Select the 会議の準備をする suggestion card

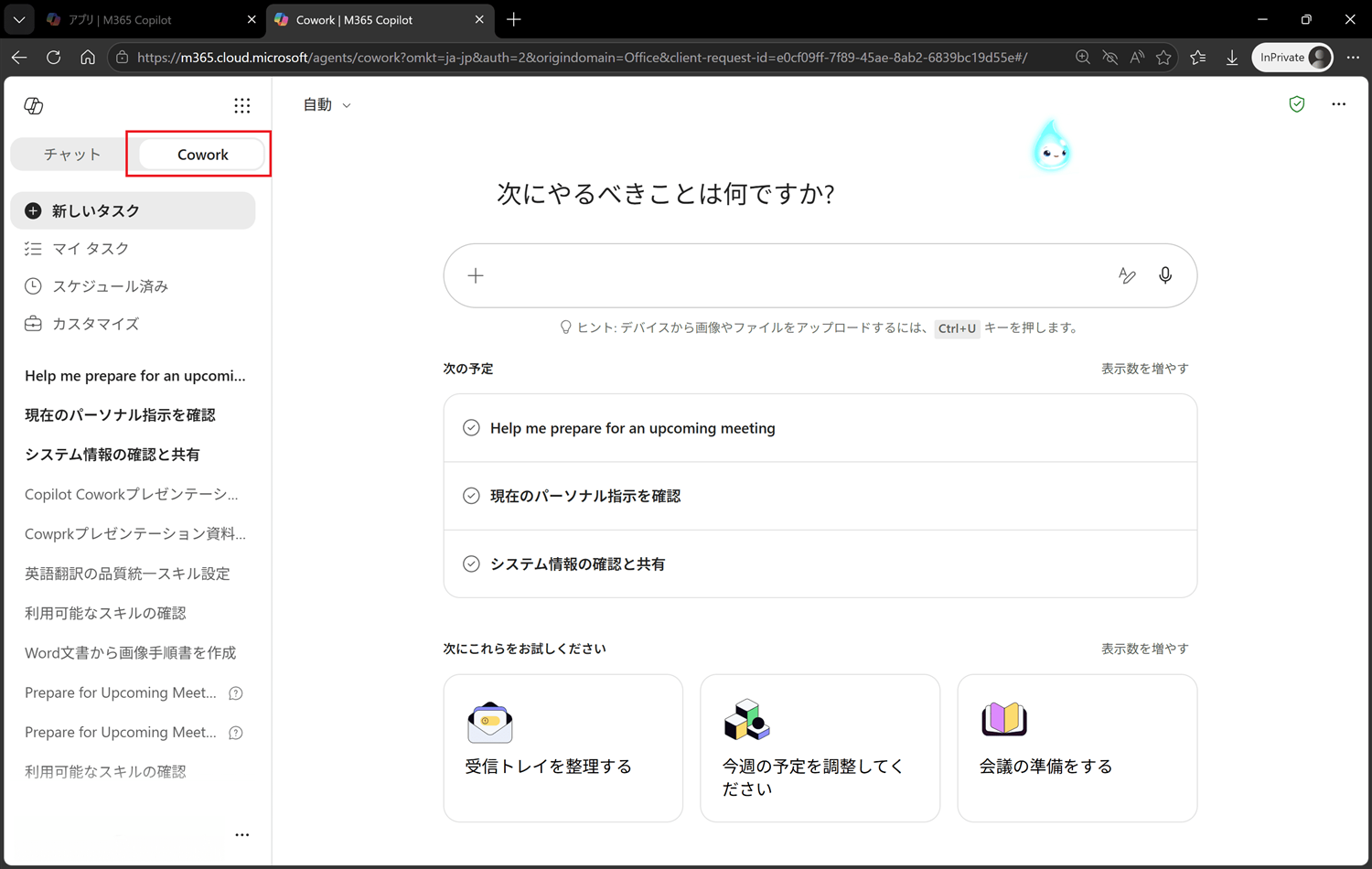pyautogui.click(x=1077, y=748)
